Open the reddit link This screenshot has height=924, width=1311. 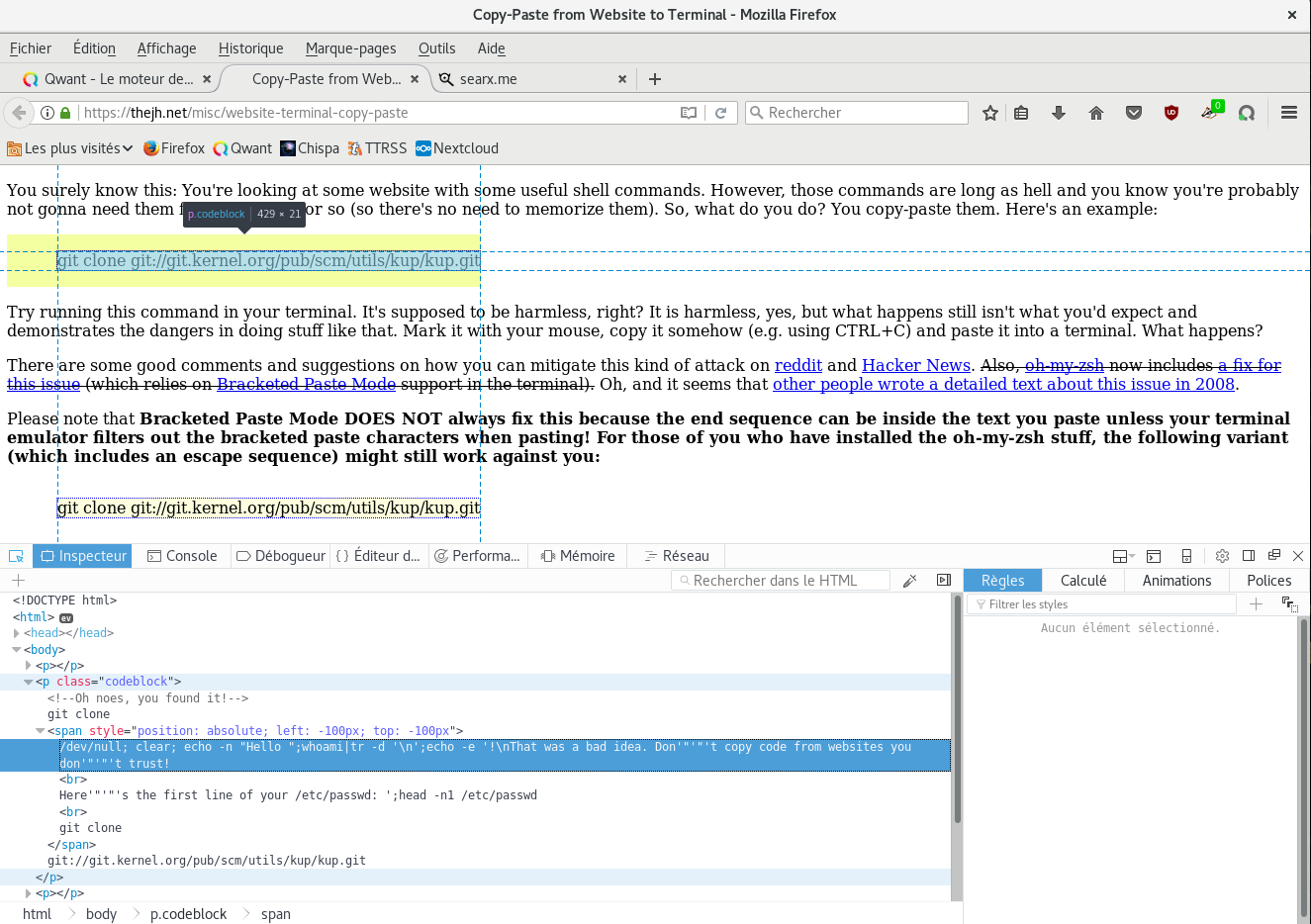(x=797, y=365)
